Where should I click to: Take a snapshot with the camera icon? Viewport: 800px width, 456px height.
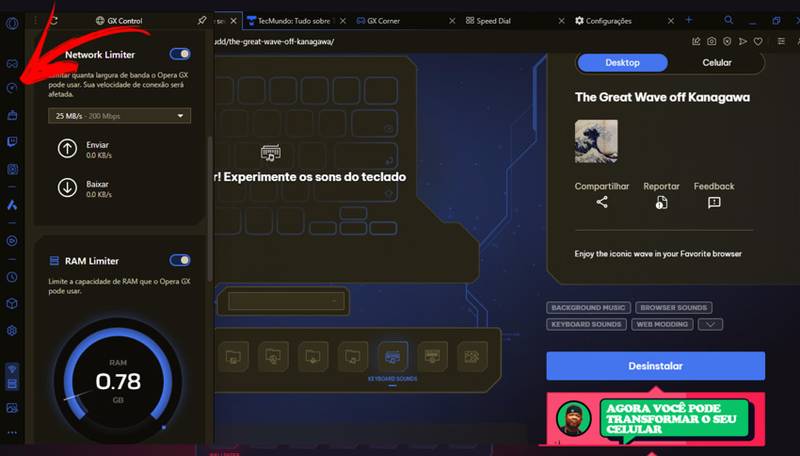coord(712,41)
